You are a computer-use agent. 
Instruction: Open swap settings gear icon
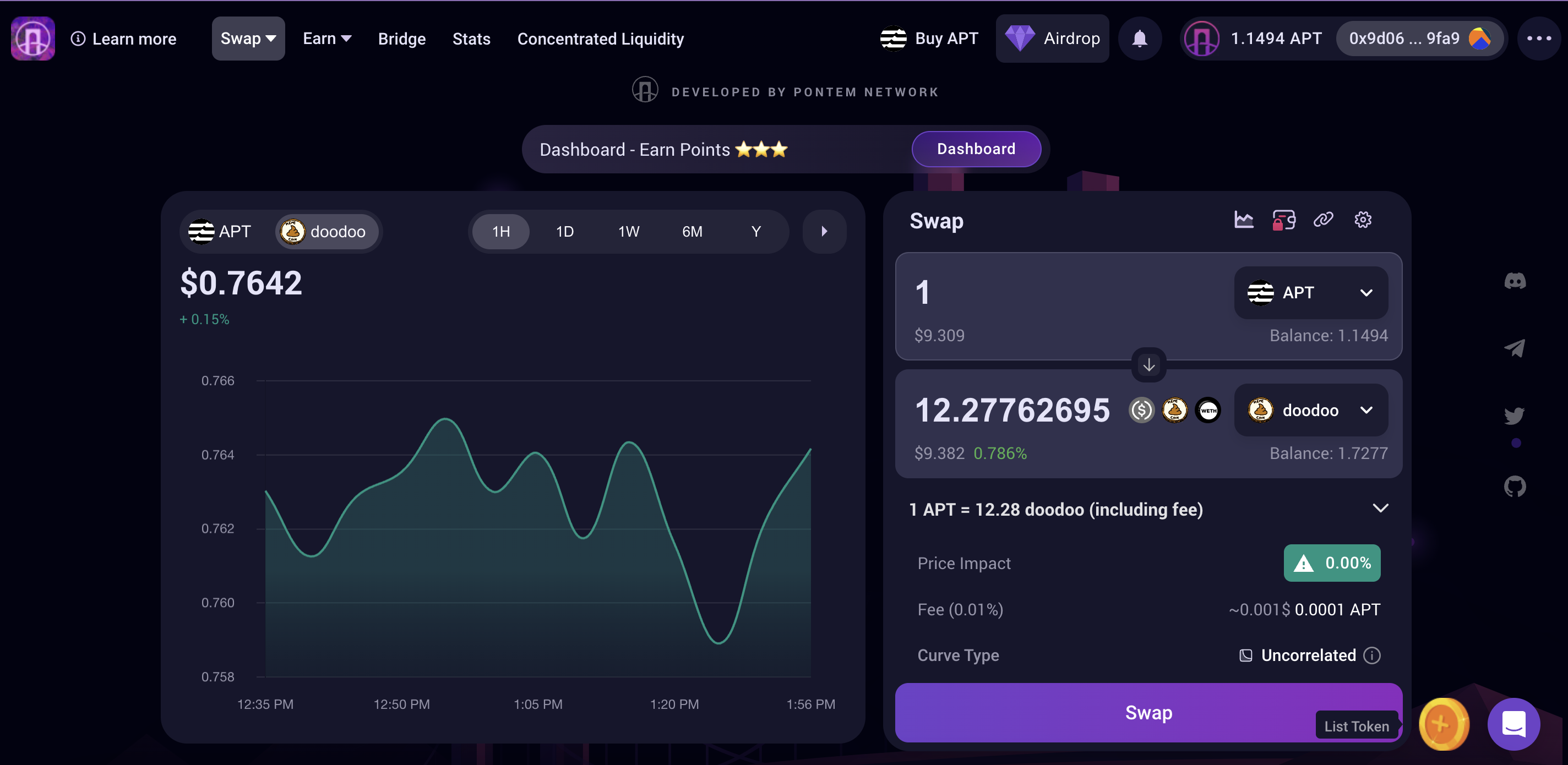tap(1362, 220)
